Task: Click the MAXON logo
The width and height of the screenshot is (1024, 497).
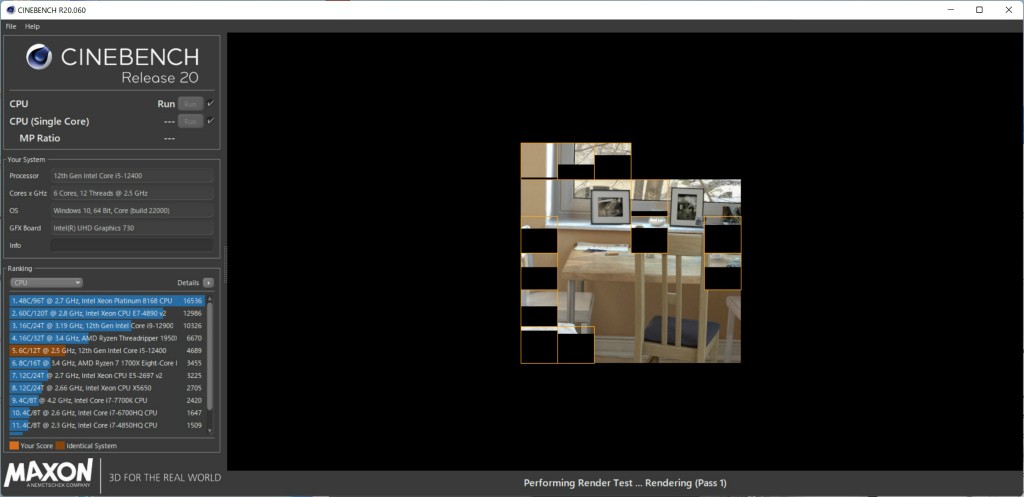Action: 48,474
